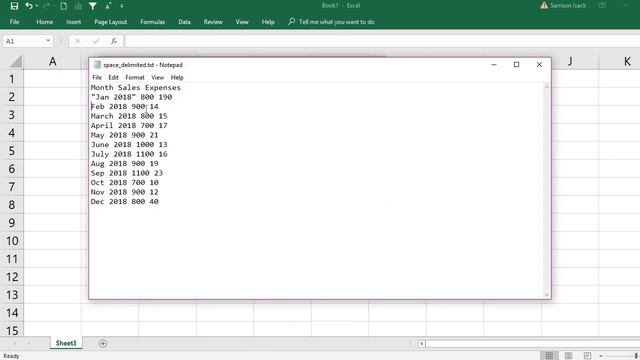Click the Notepad title bar document icon
Viewport: 640px width, 360px height.
pyautogui.click(x=97, y=65)
